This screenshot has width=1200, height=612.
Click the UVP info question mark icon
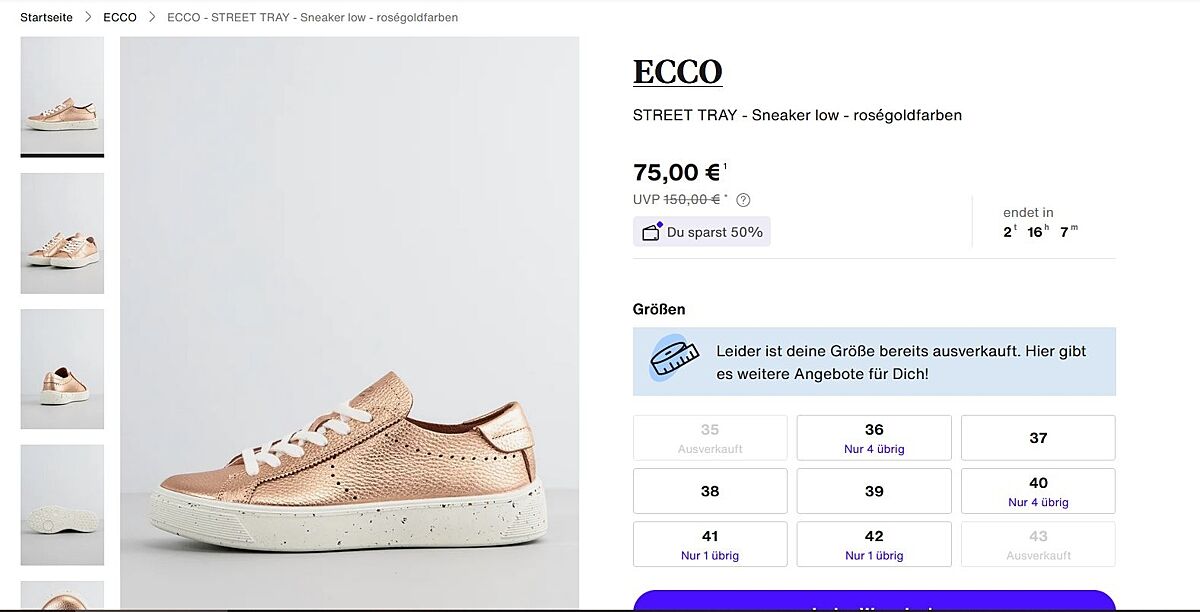click(x=743, y=200)
